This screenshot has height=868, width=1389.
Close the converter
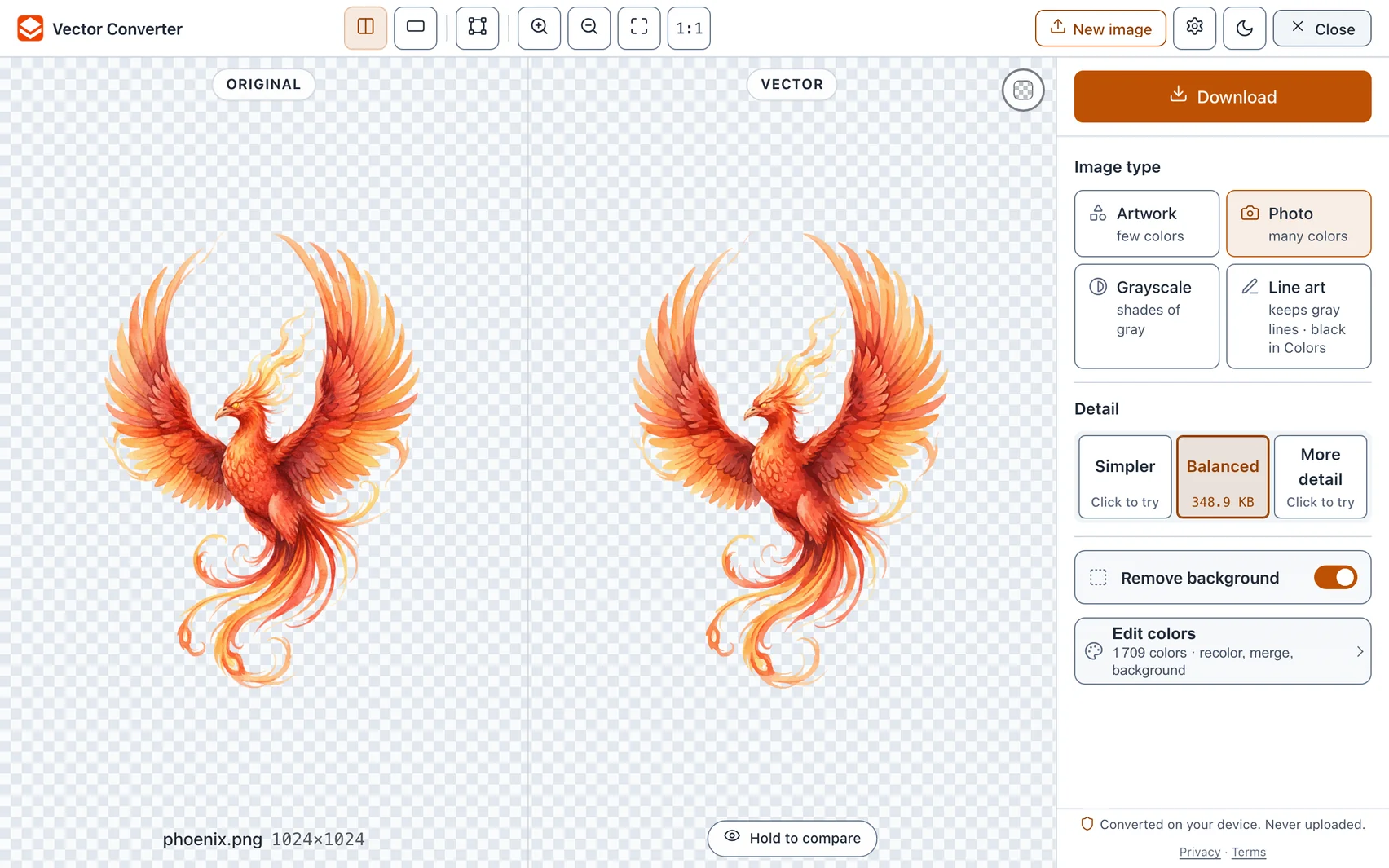(1322, 29)
